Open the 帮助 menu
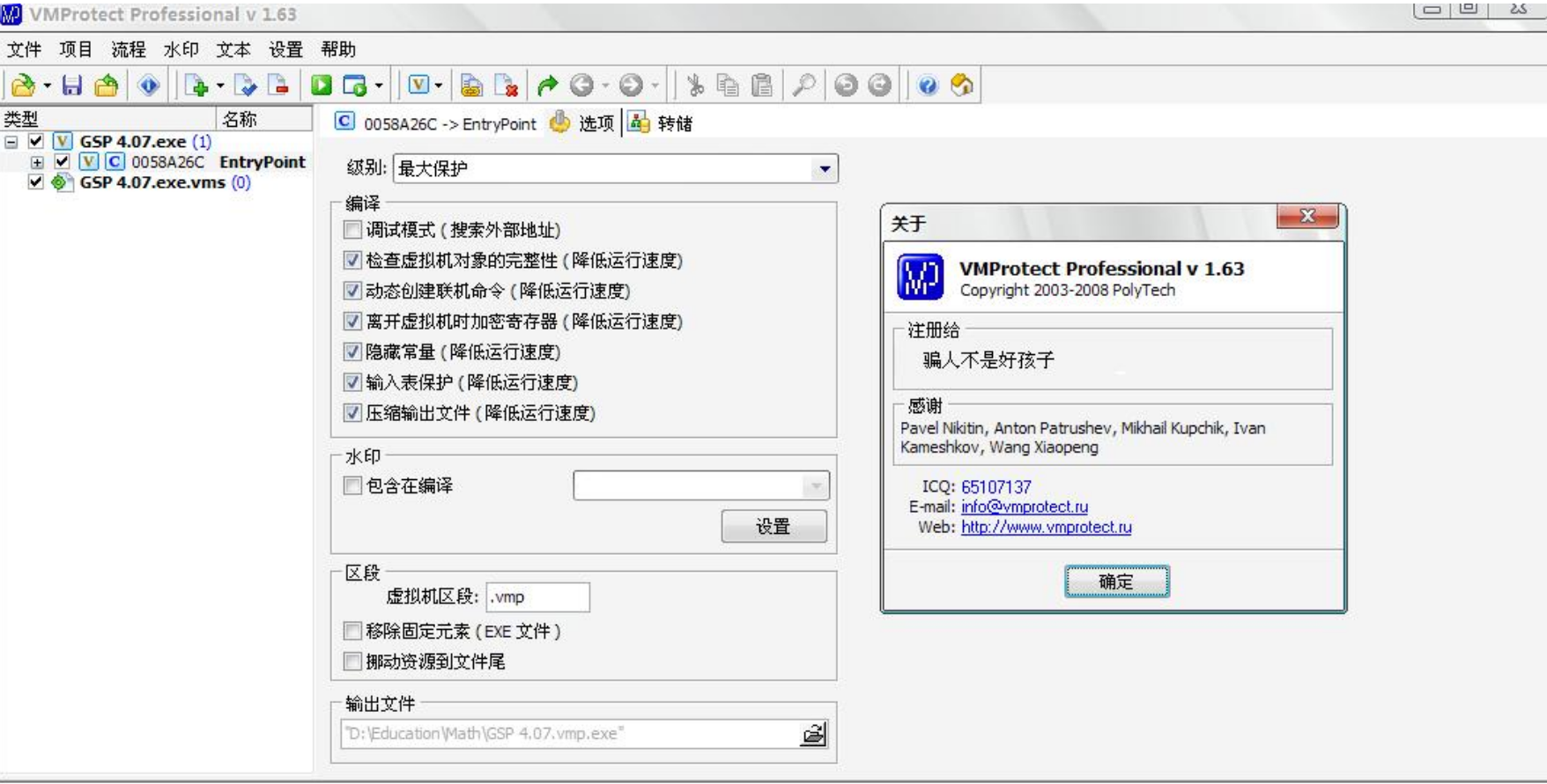 point(338,49)
